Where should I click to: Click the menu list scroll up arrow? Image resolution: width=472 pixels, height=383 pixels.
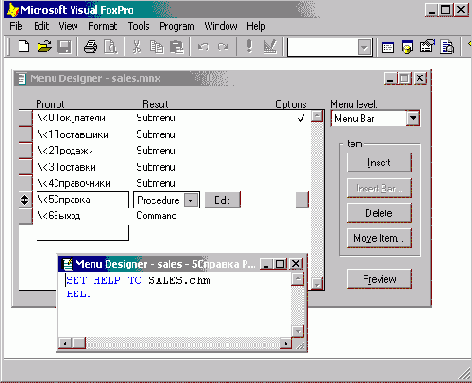317,116
